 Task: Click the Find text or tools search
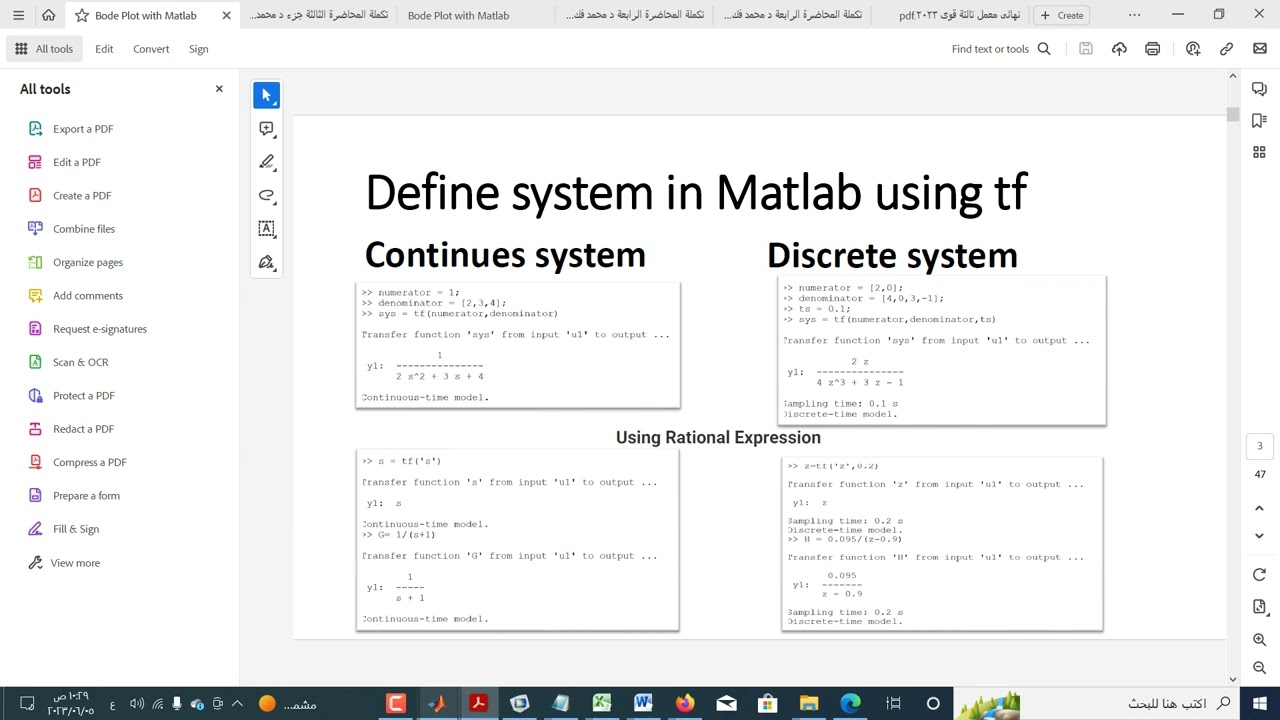point(1001,49)
